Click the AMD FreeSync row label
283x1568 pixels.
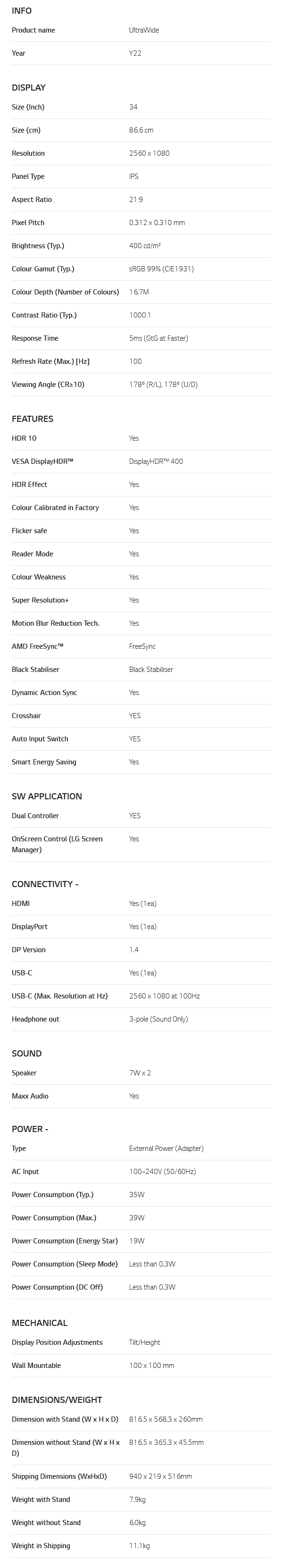[37, 646]
